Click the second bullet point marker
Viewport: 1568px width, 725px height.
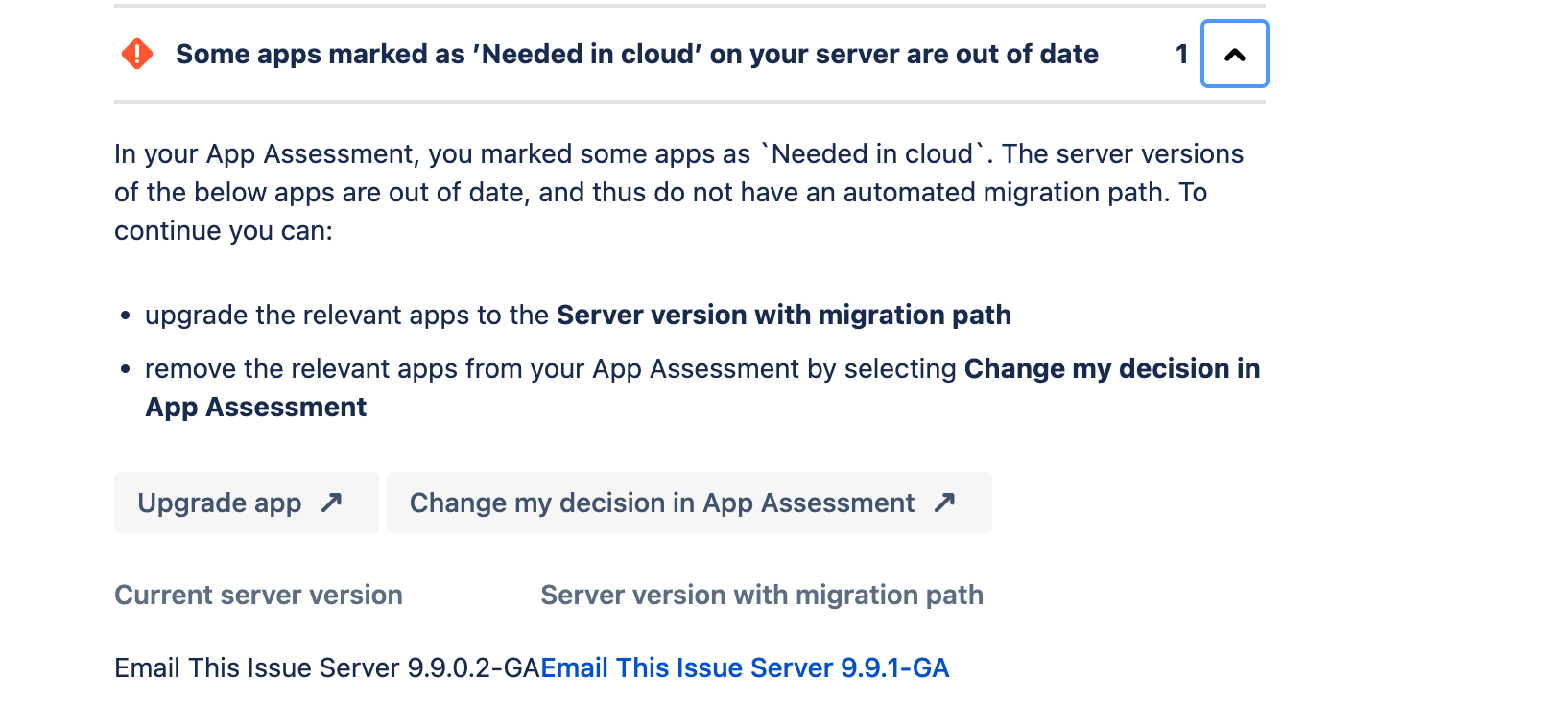pos(126,369)
